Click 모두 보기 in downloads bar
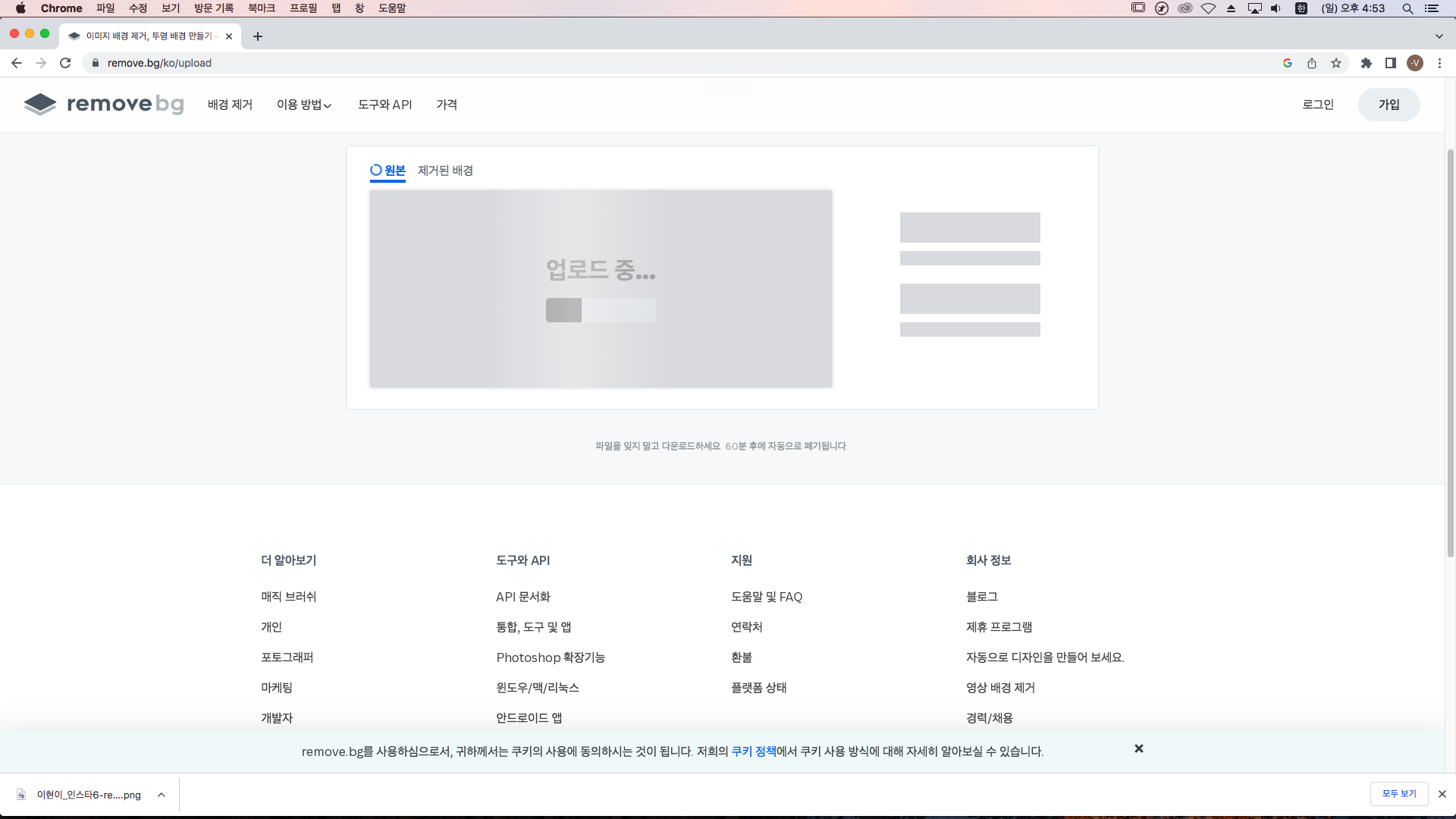This screenshot has width=1456, height=819. (1399, 794)
